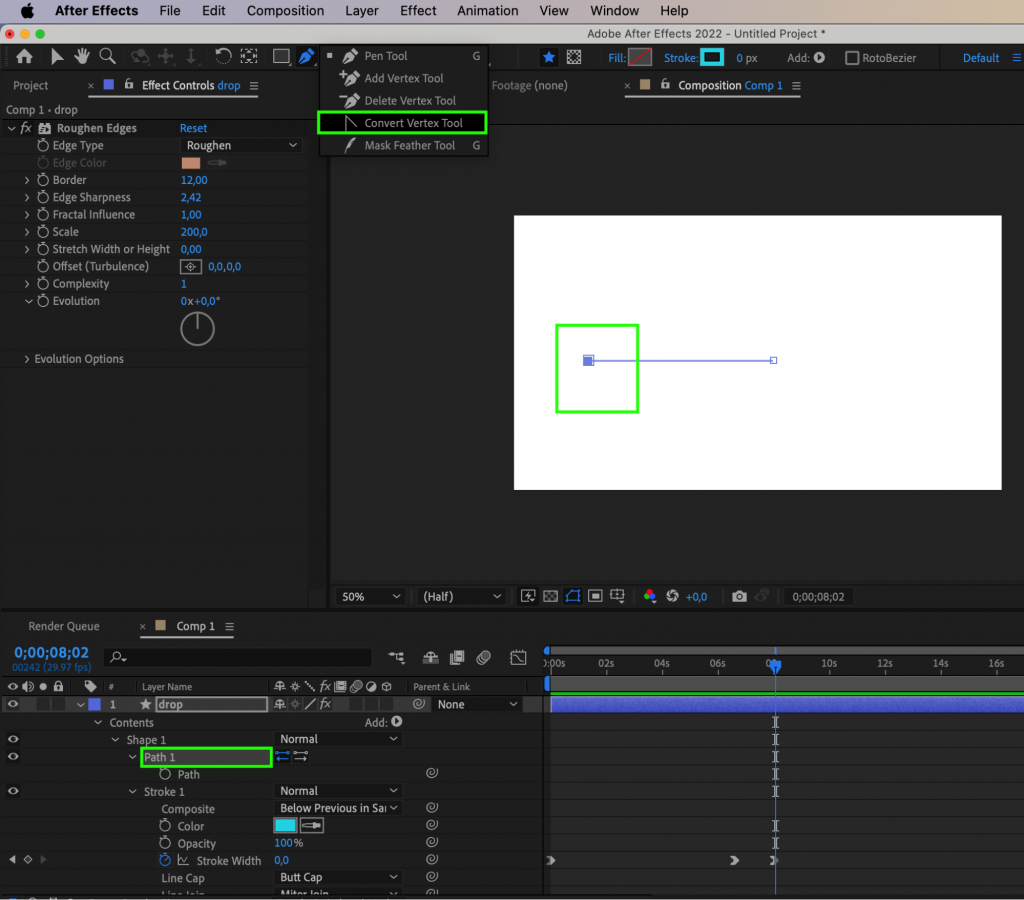Select the Selection tool (arrow) in the toolbar
Viewport: 1024px width, 900px height.
click(57, 57)
